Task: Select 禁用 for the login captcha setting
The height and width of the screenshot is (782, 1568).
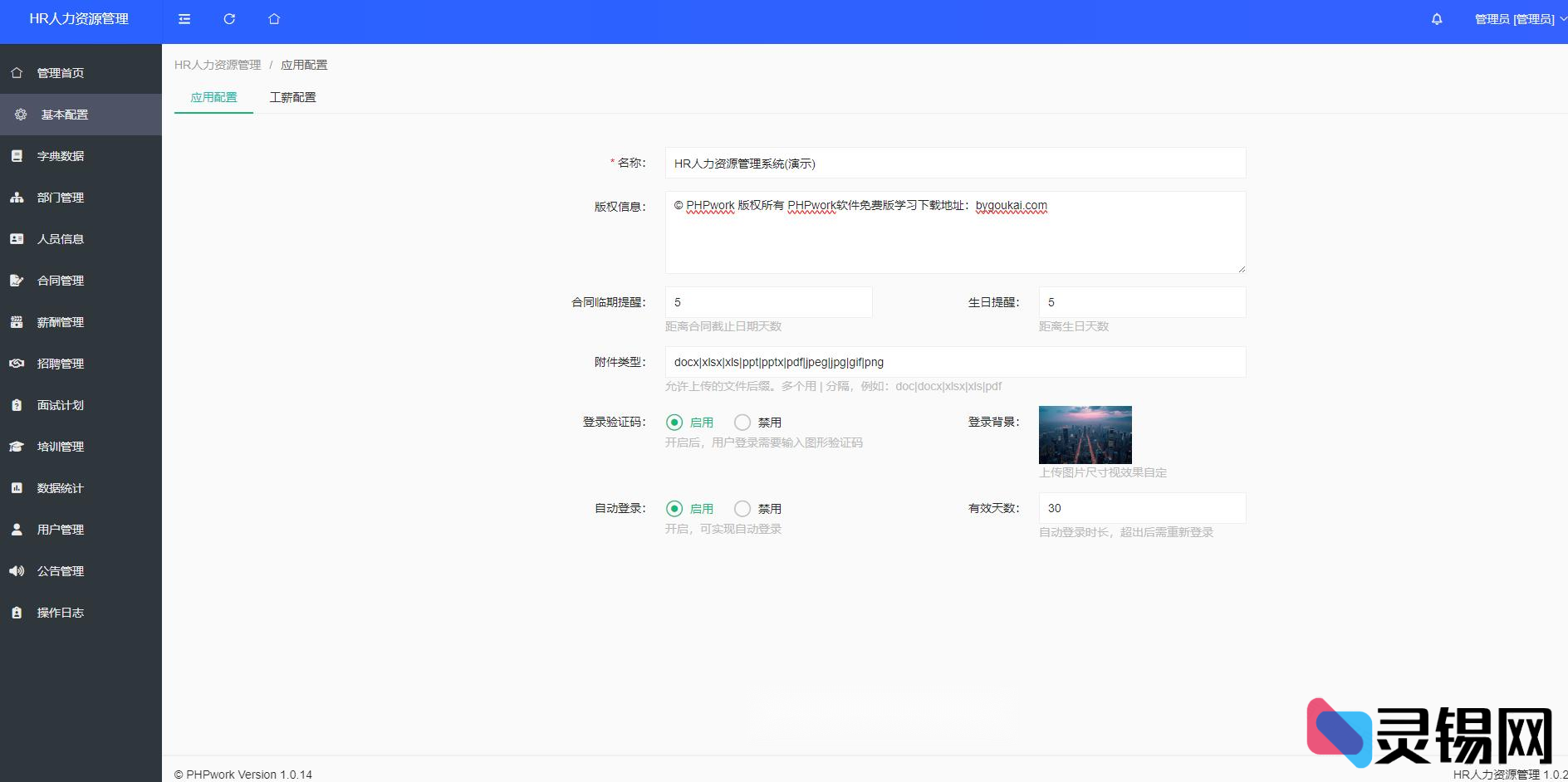Action: pyautogui.click(x=742, y=422)
